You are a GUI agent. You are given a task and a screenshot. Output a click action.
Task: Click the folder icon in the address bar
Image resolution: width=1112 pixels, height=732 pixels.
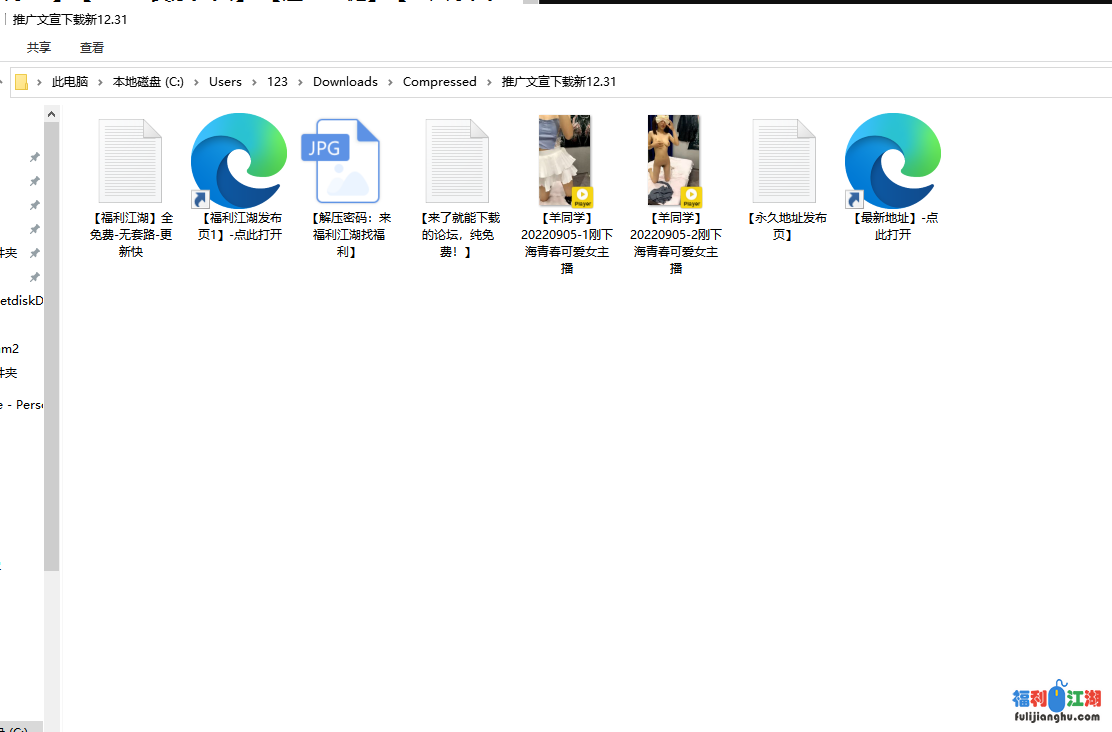point(21,82)
